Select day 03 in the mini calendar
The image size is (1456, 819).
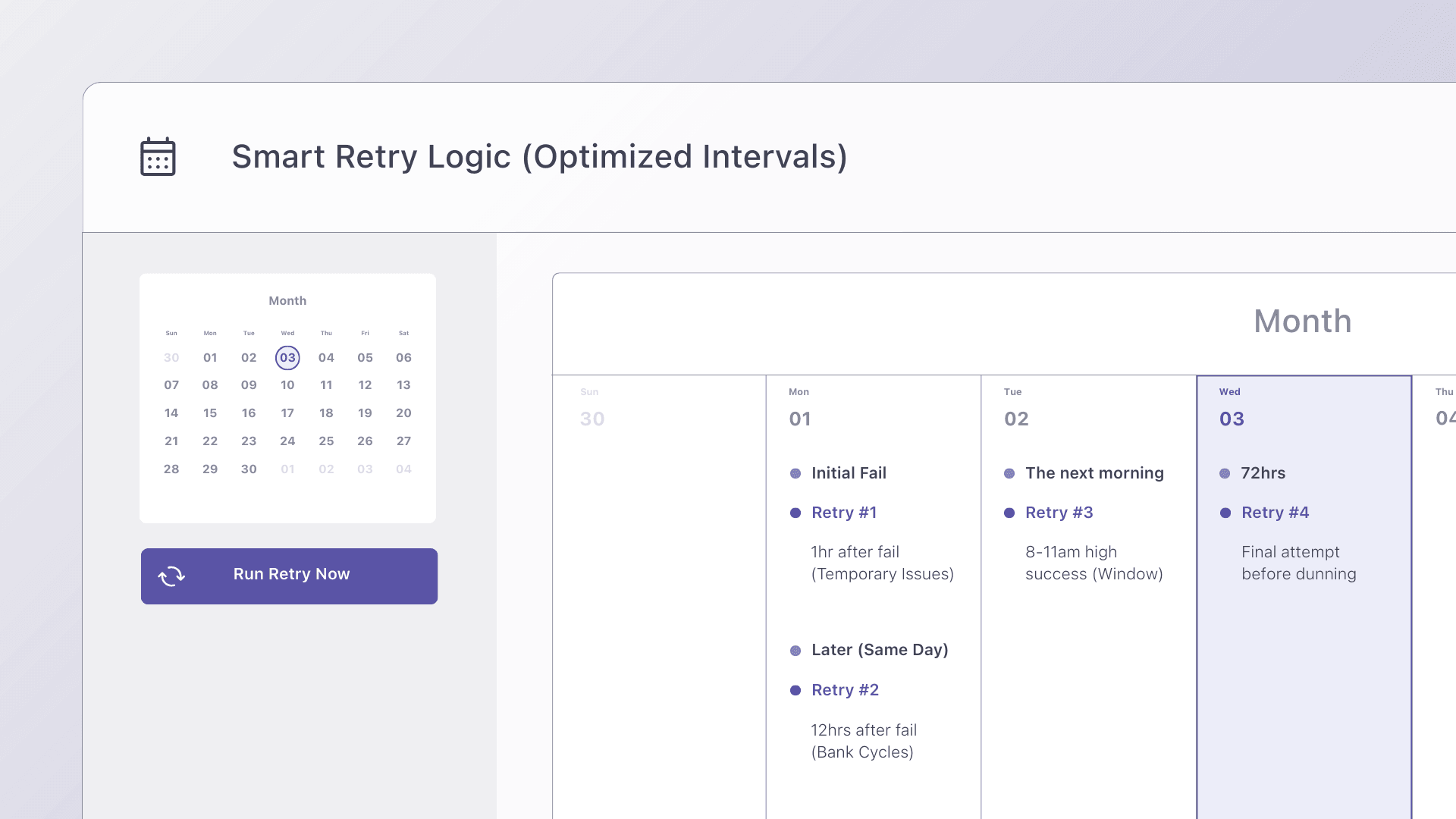287,358
